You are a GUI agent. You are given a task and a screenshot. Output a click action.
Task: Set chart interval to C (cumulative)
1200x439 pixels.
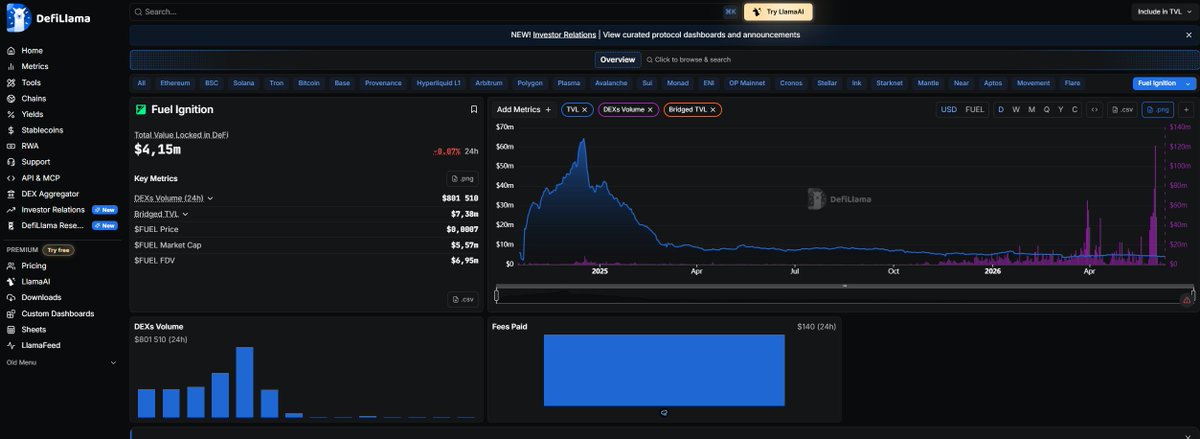[1075, 109]
